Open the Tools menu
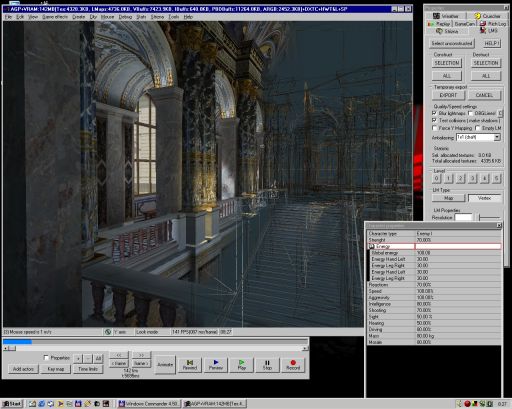 click(174, 17)
